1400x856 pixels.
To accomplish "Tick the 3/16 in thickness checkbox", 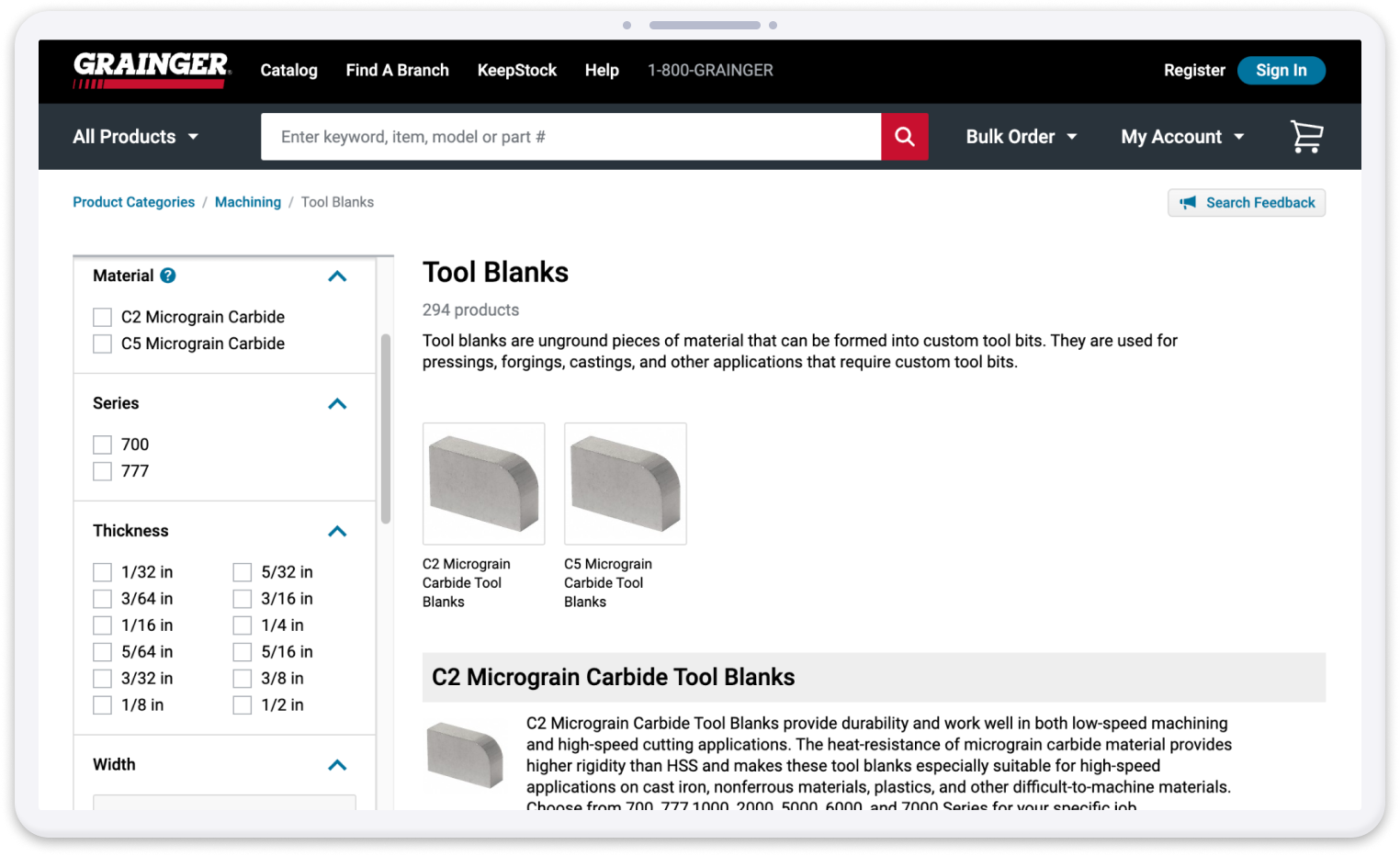I will [x=243, y=599].
